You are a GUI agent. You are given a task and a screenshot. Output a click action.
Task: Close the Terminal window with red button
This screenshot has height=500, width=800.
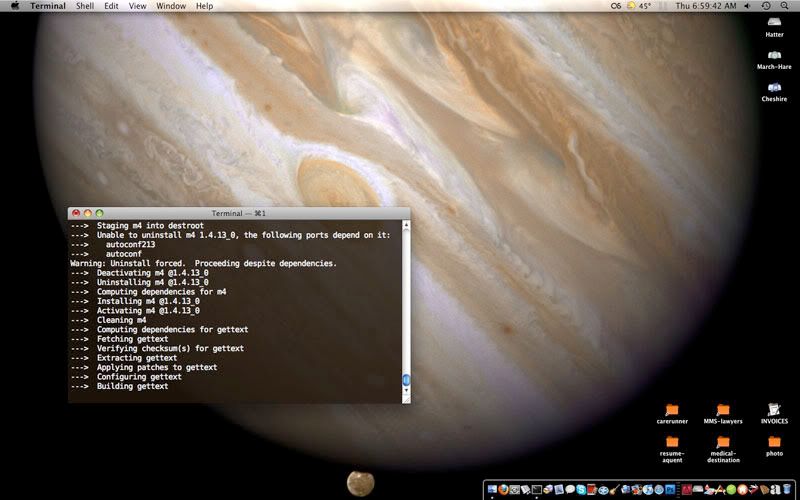pos(76,213)
